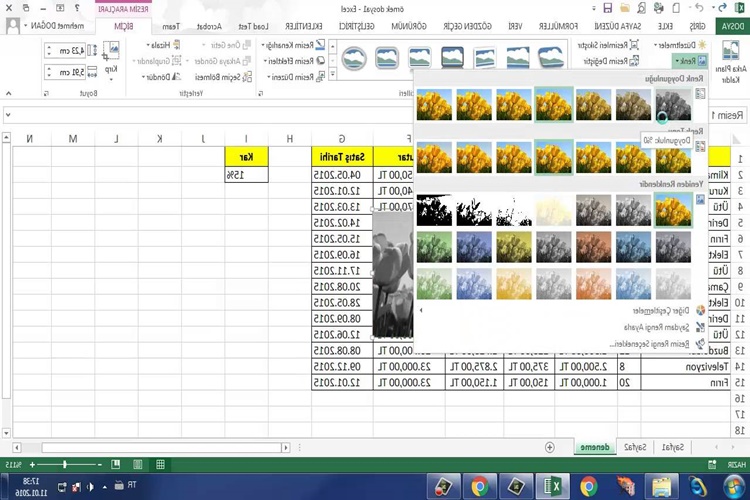Open the Düzeltmeler corrections dropdown
This screenshot has height=500, width=750.
coord(680,45)
